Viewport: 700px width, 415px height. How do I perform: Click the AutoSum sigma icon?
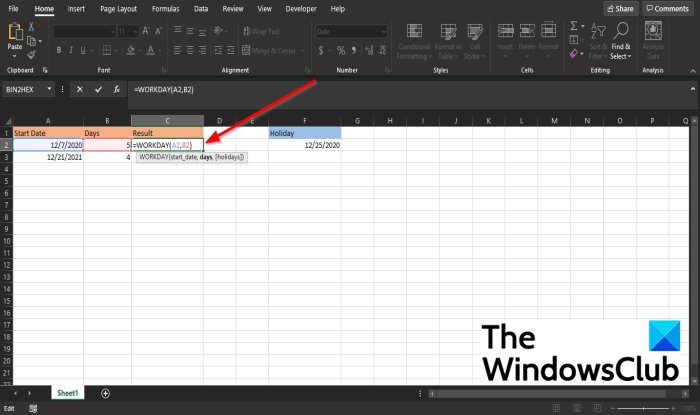pyautogui.click(x=574, y=26)
